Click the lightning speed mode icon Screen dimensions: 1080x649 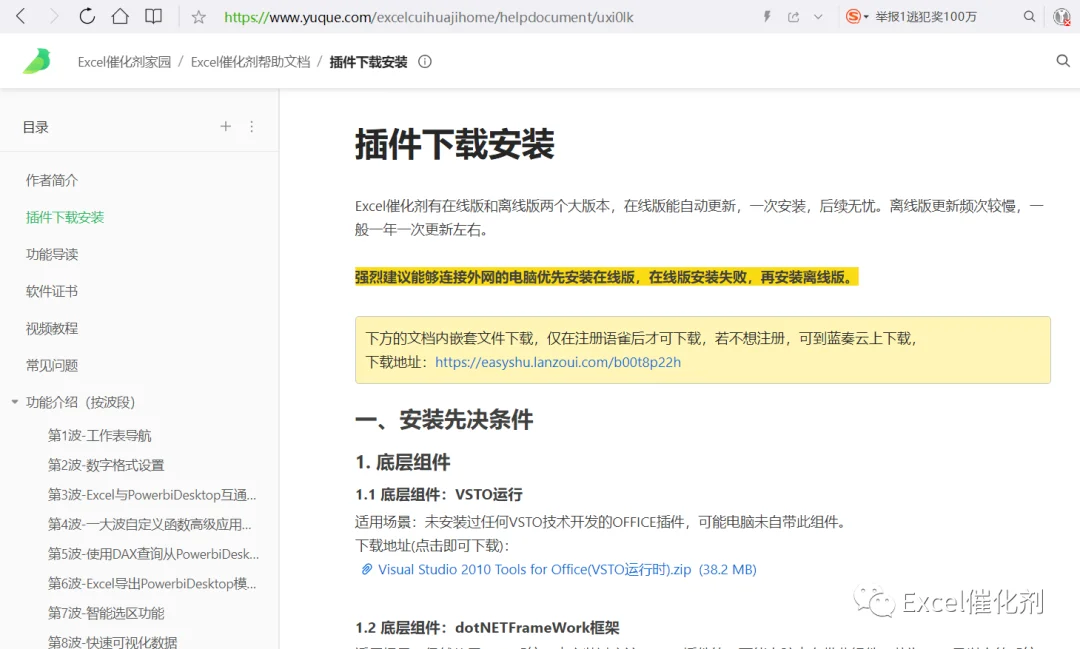[767, 17]
